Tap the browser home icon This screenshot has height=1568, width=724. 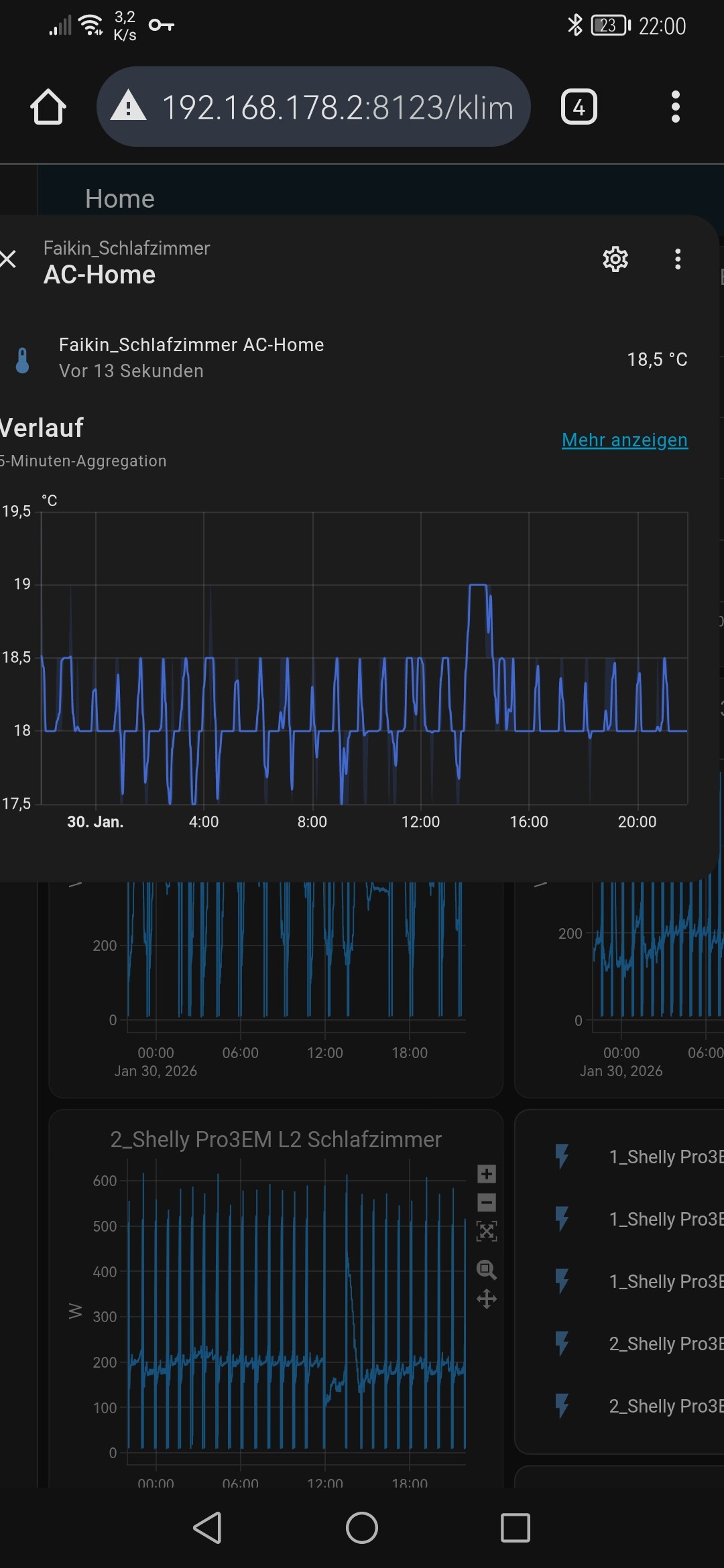click(x=48, y=107)
